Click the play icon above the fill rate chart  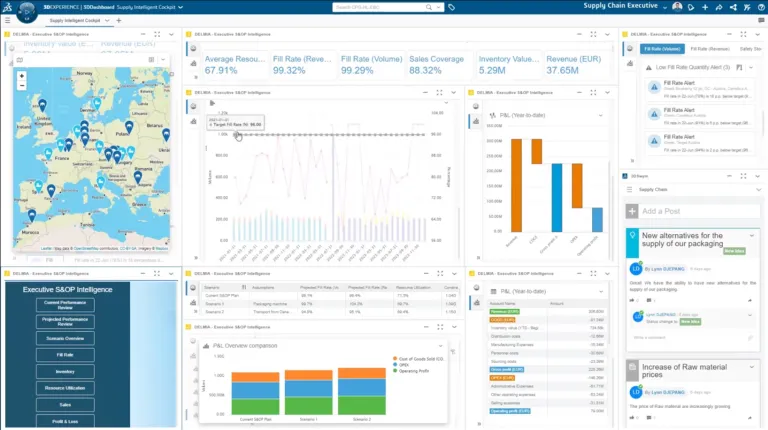[x=212, y=103]
